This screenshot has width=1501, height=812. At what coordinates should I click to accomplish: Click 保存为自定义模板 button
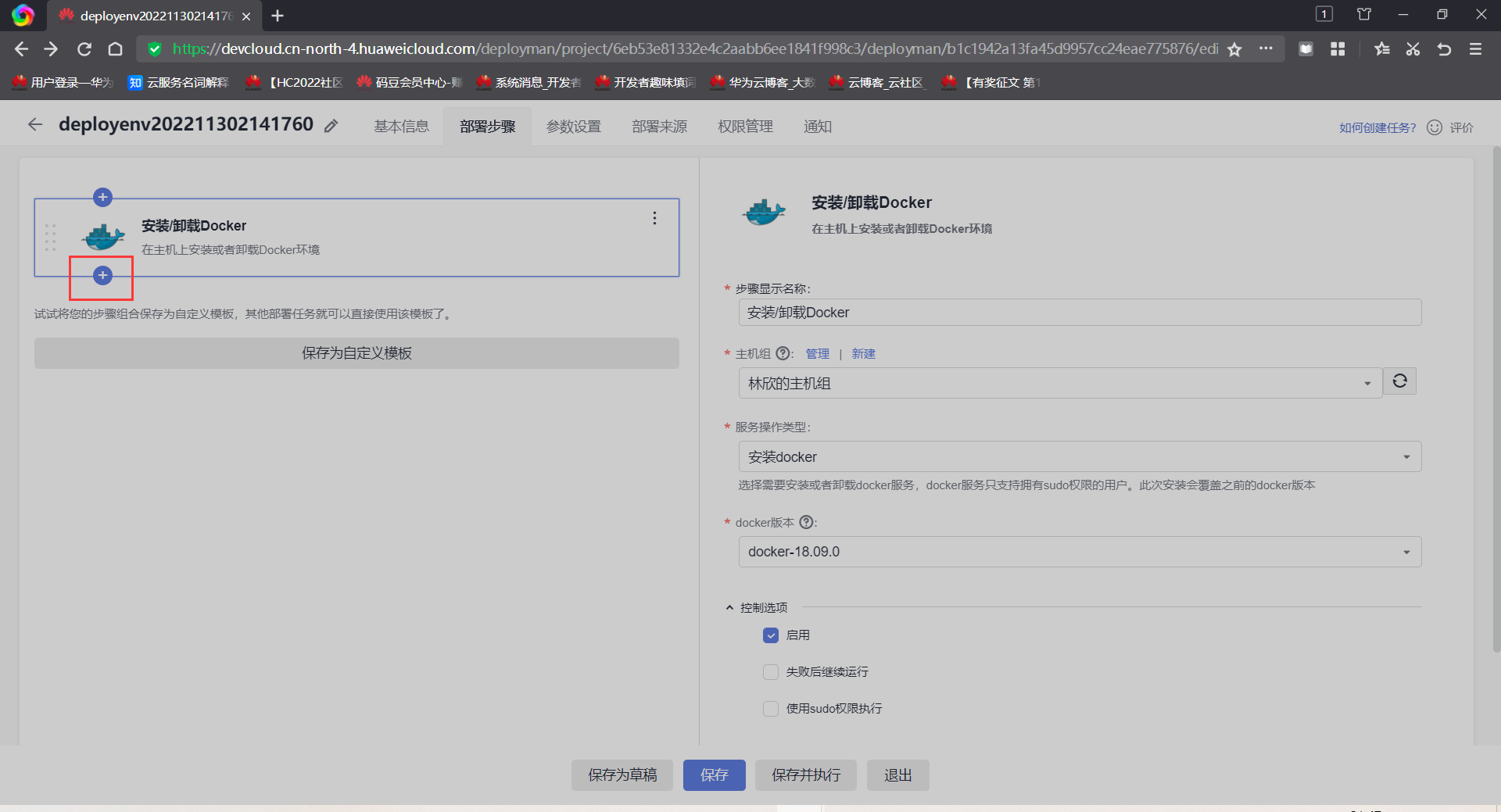[x=356, y=353]
